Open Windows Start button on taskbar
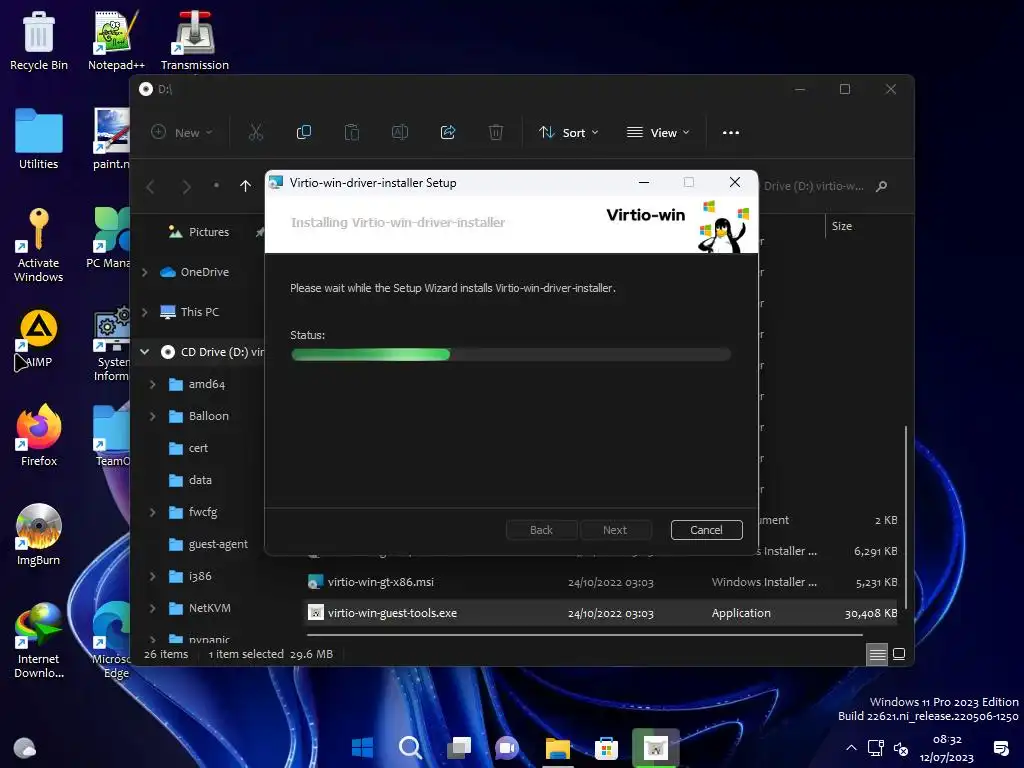Viewport: 1024px width, 768px height. coord(362,747)
